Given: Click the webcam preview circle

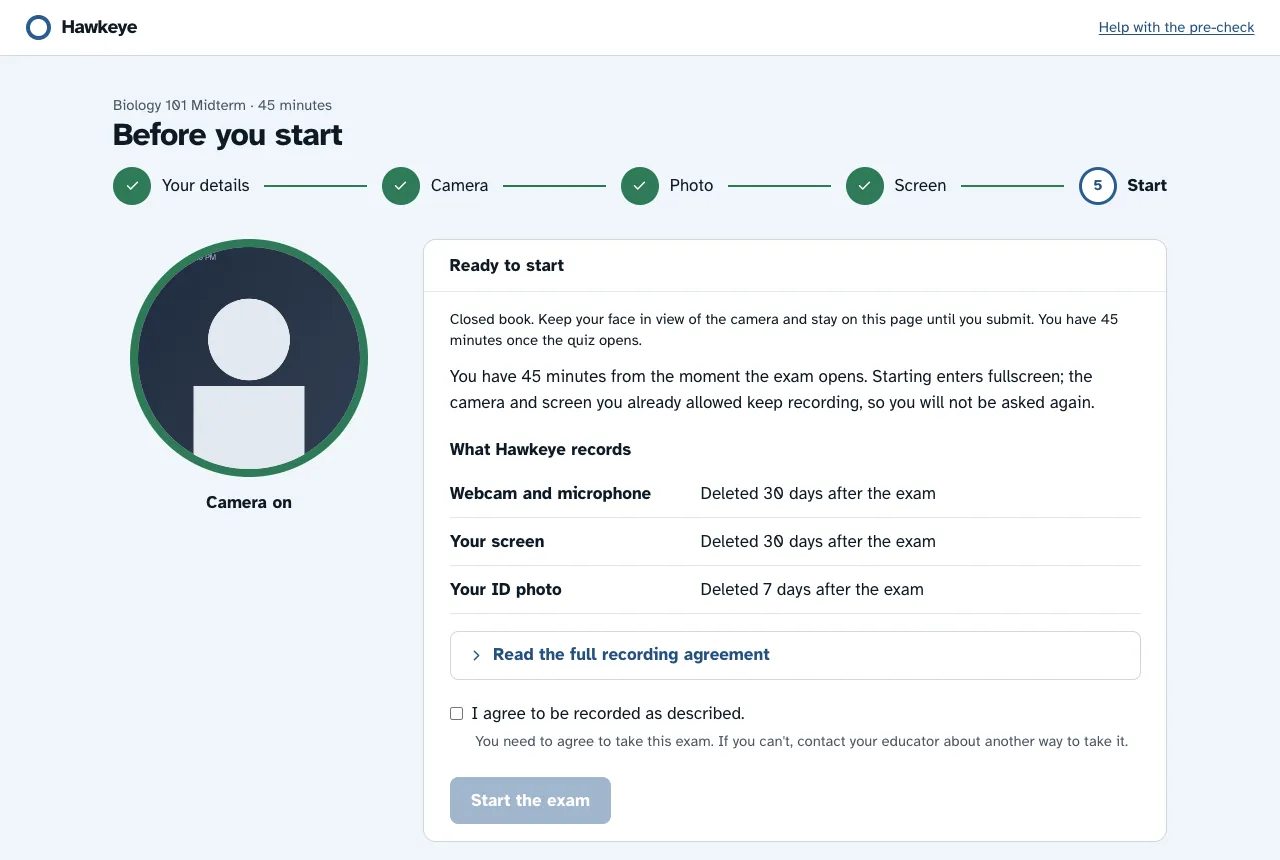Looking at the screenshot, I should pyautogui.click(x=249, y=358).
